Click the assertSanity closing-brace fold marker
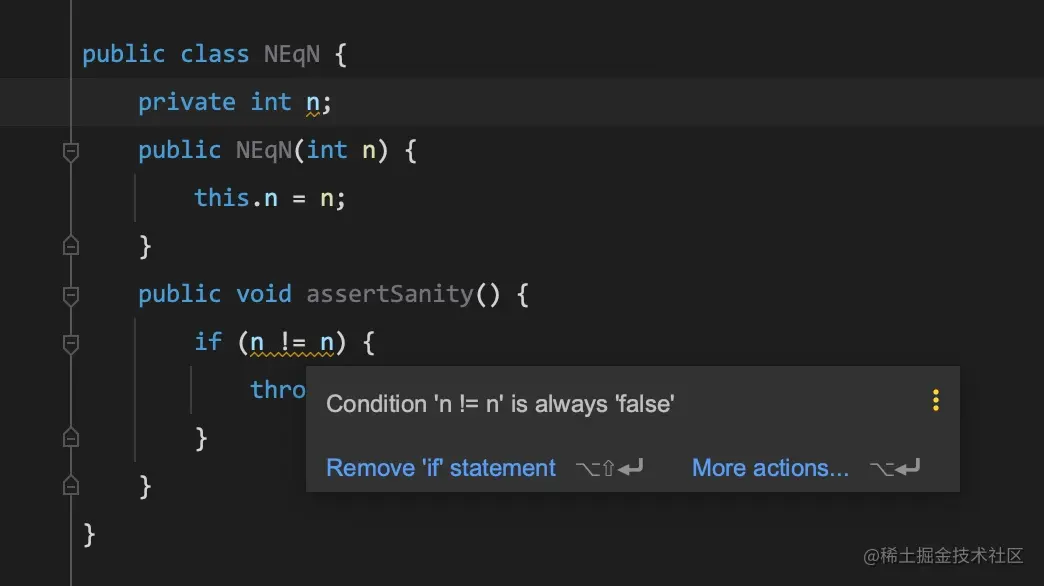This screenshot has width=1044, height=586. tap(71, 486)
